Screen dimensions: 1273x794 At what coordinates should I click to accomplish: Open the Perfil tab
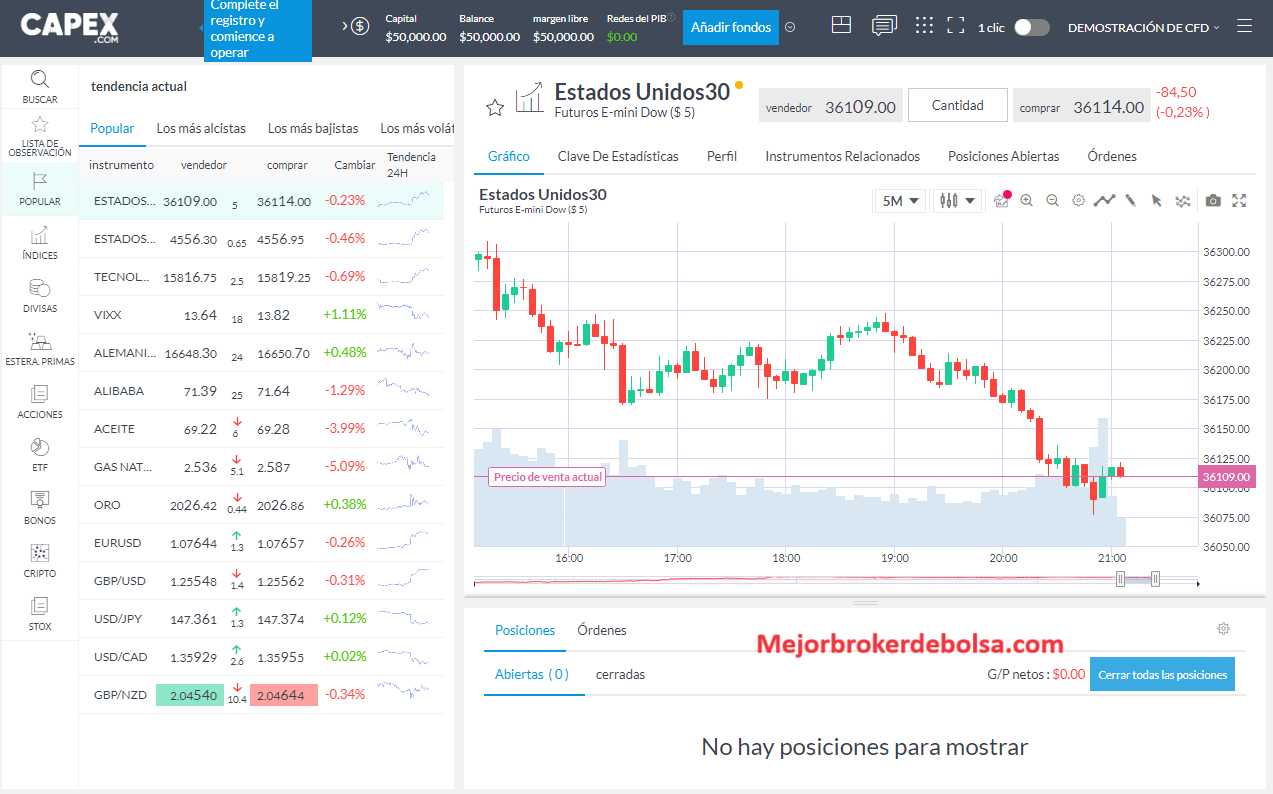[x=722, y=156]
